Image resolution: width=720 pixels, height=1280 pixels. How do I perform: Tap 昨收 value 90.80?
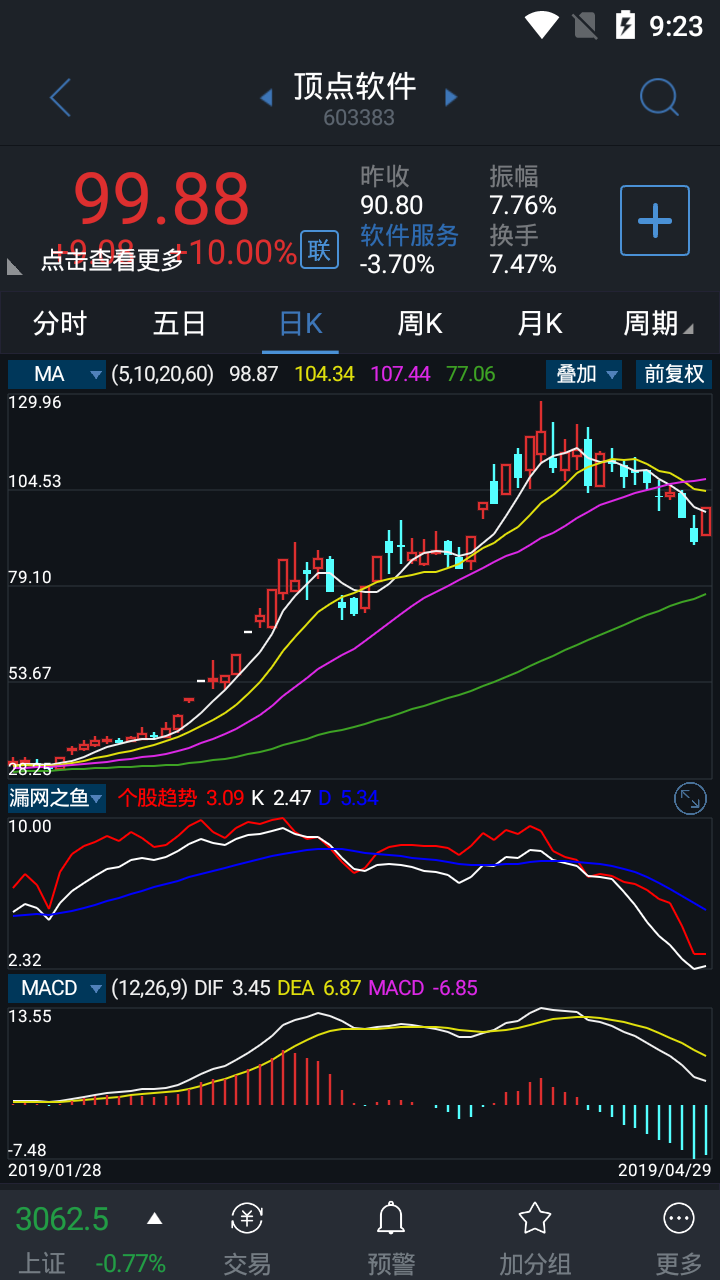click(392, 205)
